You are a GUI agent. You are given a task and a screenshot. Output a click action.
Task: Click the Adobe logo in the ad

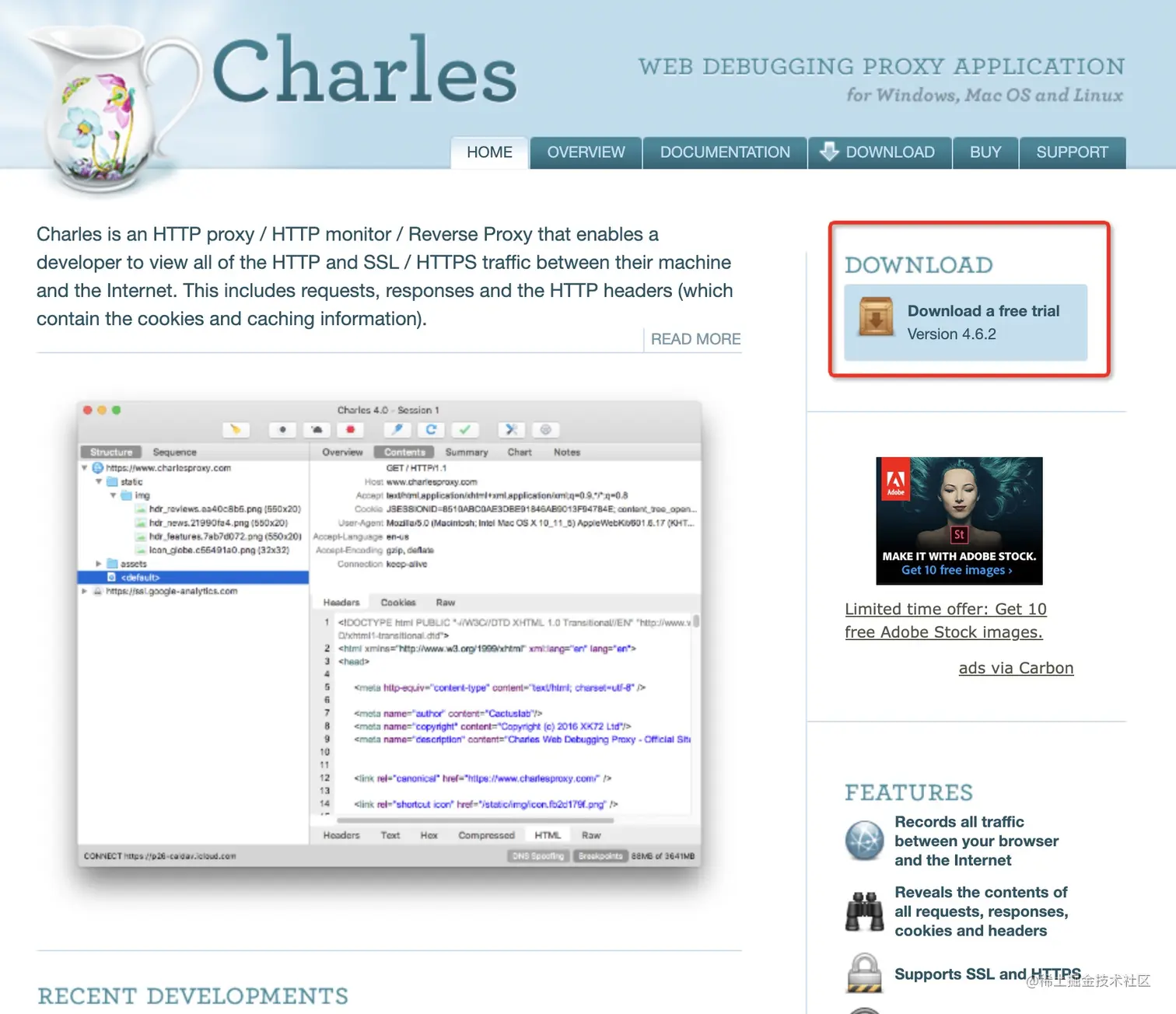point(895,478)
